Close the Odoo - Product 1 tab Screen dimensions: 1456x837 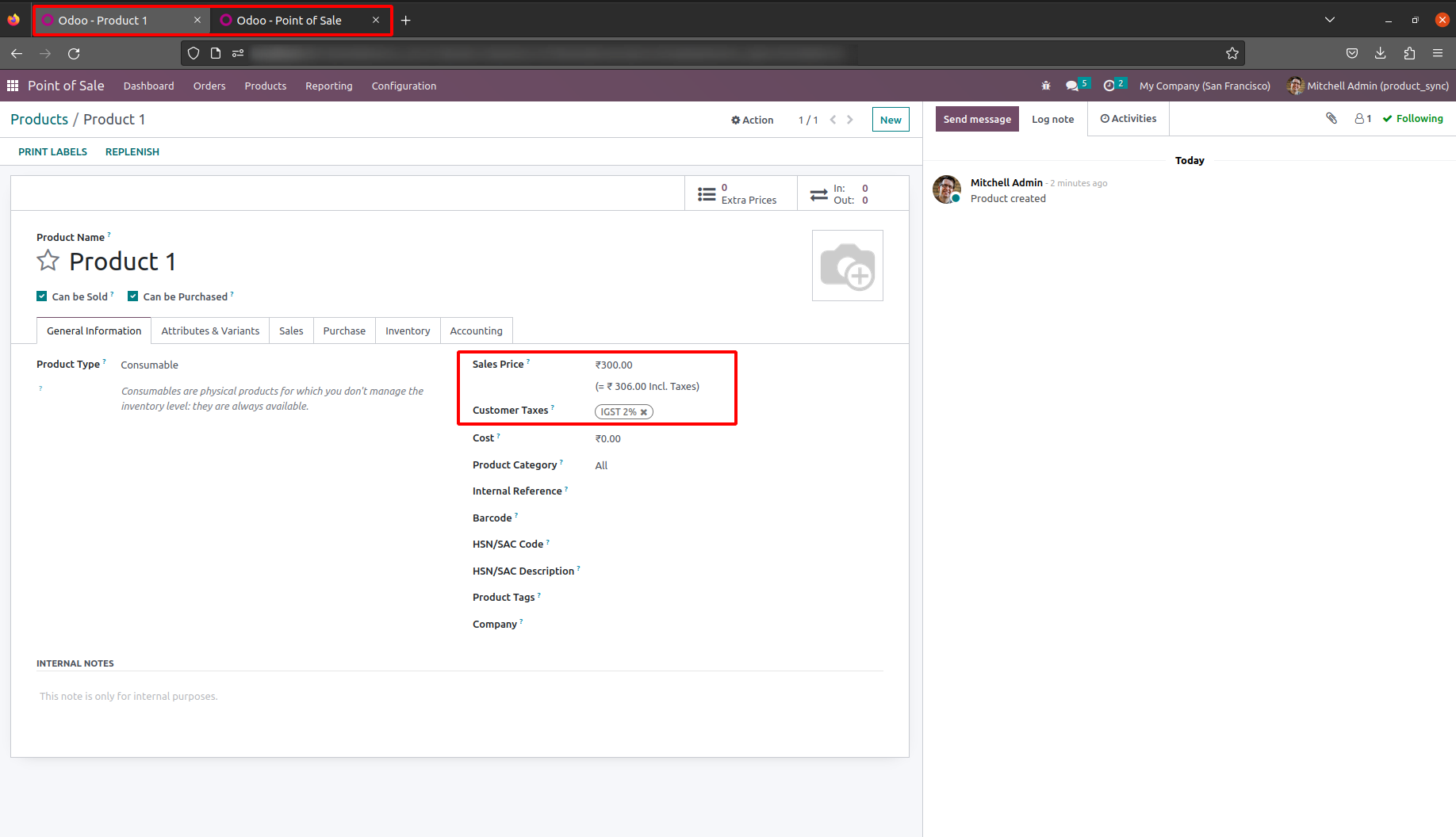(x=197, y=21)
